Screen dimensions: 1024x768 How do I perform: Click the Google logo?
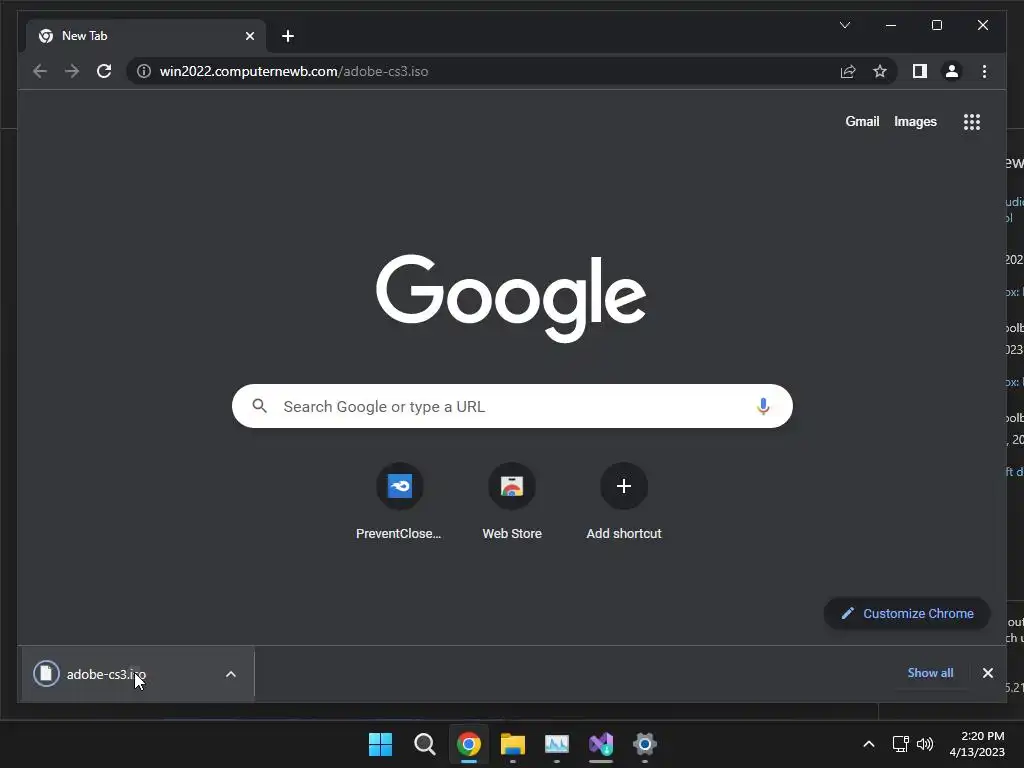pos(511,298)
